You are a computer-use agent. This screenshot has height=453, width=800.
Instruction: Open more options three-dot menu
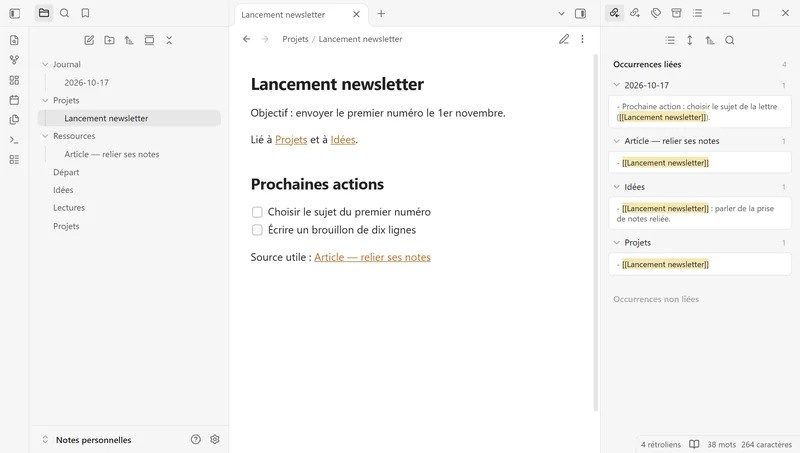(582, 39)
